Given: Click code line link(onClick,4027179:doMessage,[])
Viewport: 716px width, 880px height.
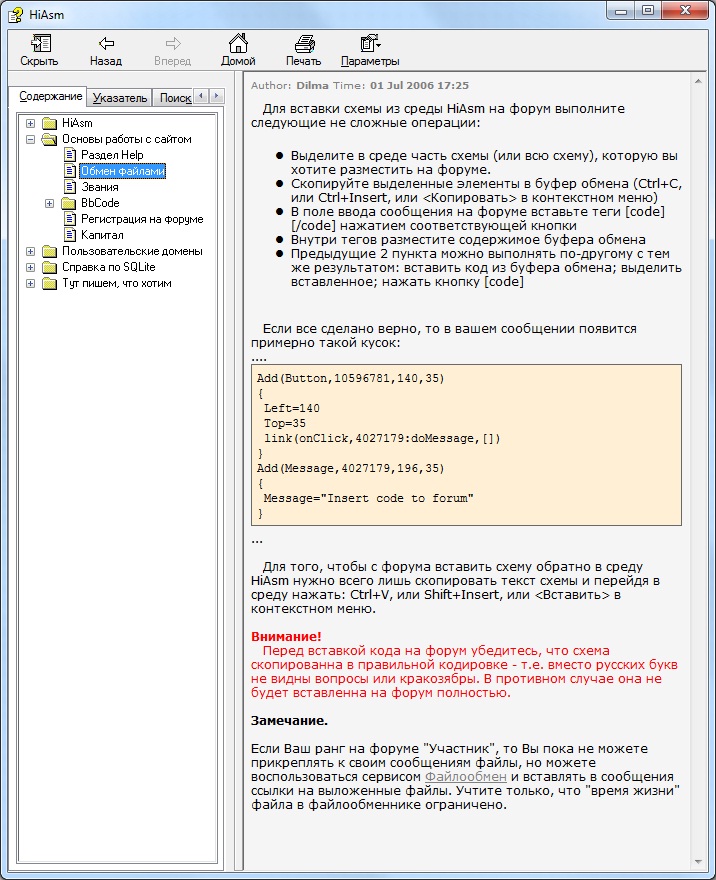Looking at the screenshot, I should (x=382, y=438).
